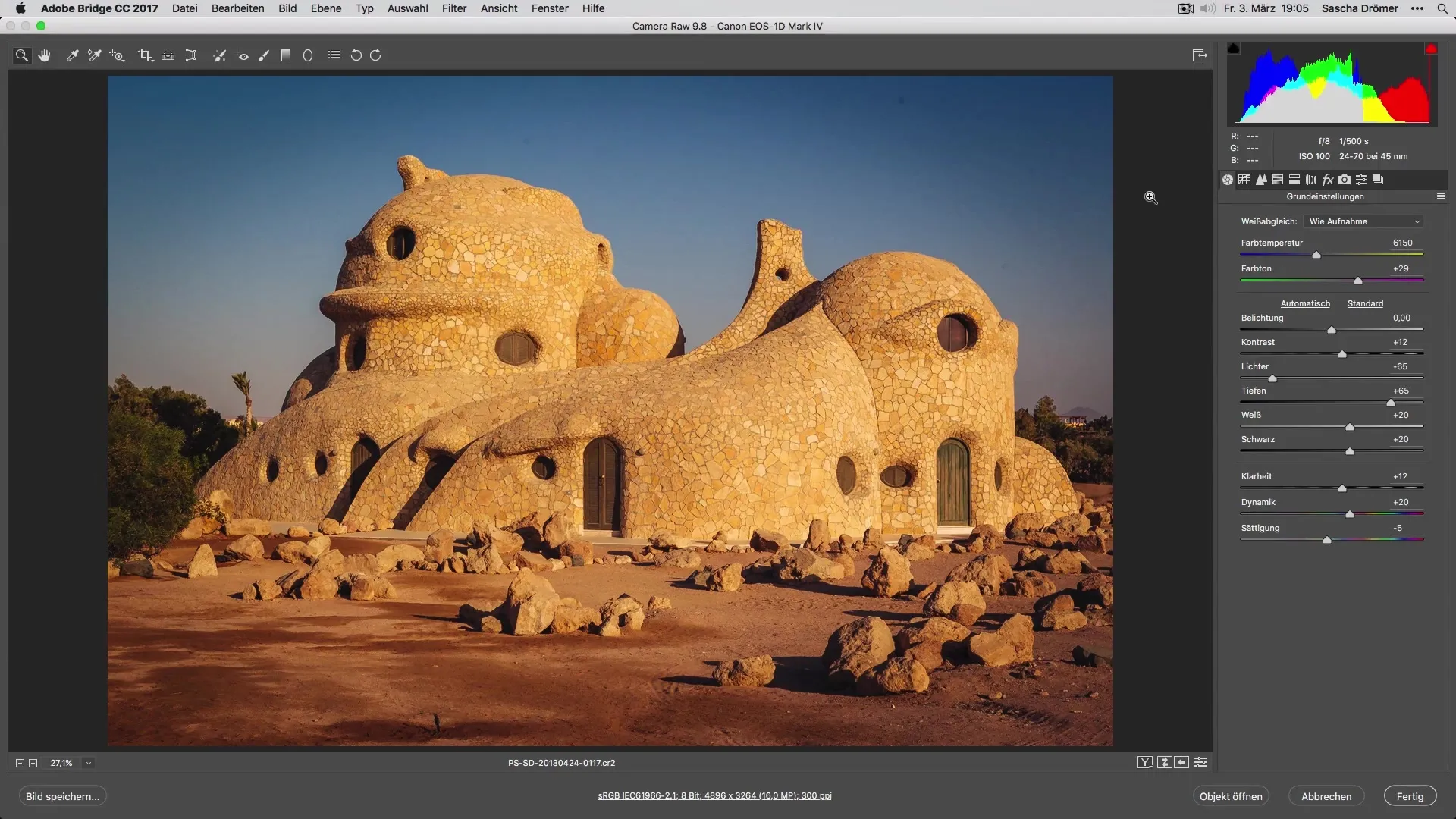Open the Camera Raw preferences dialog icon

(334, 55)
